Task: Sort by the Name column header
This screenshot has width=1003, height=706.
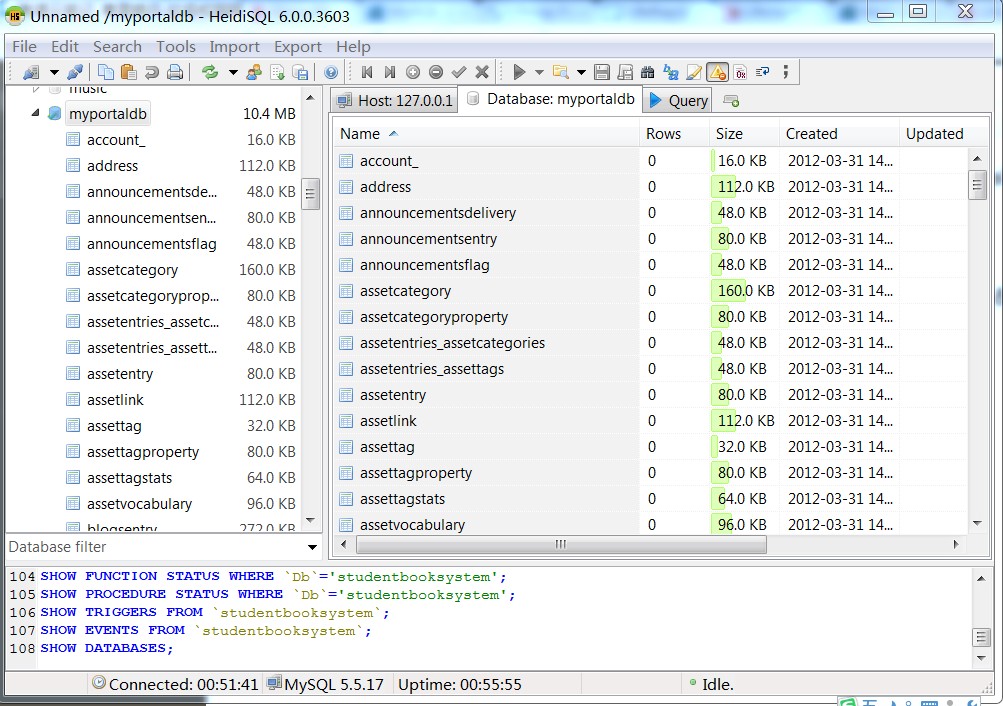Action: (486, 134)
